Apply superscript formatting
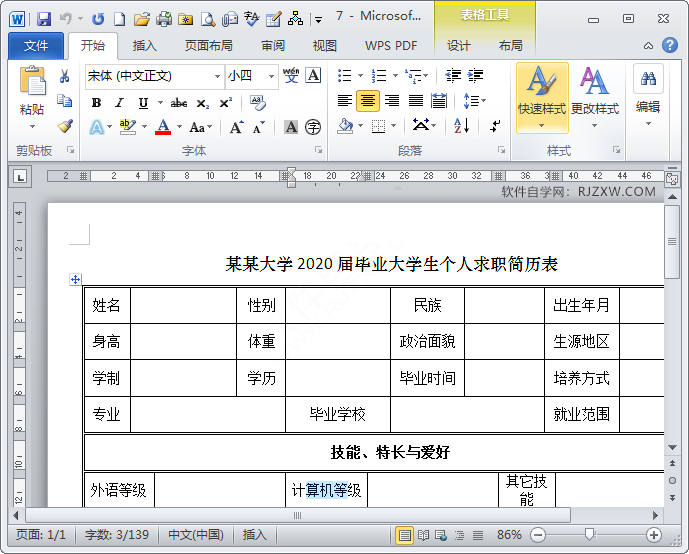Viewport: 689px width, 554px height. [225, 103]
